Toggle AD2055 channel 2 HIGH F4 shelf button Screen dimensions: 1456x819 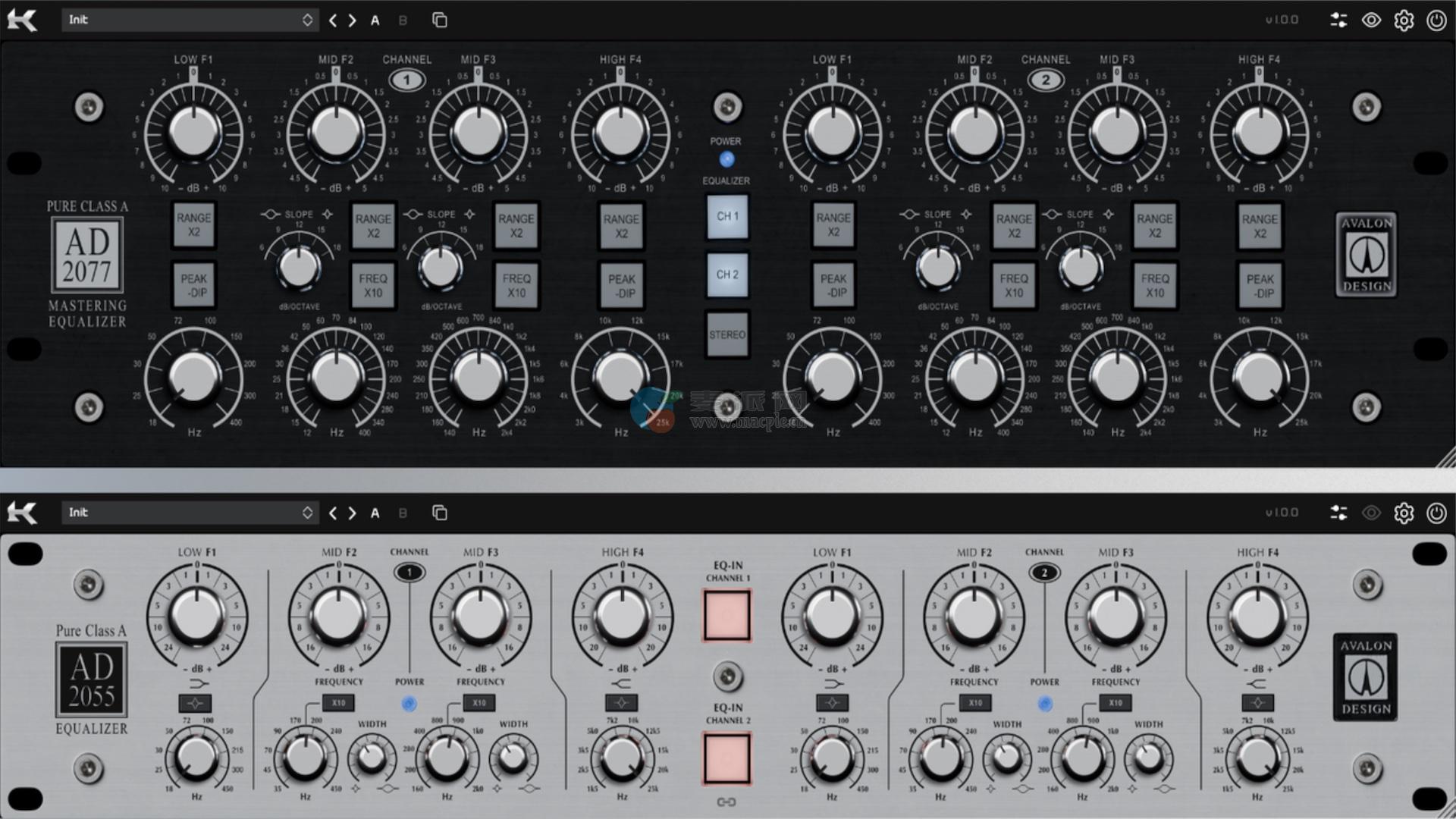1257,702
